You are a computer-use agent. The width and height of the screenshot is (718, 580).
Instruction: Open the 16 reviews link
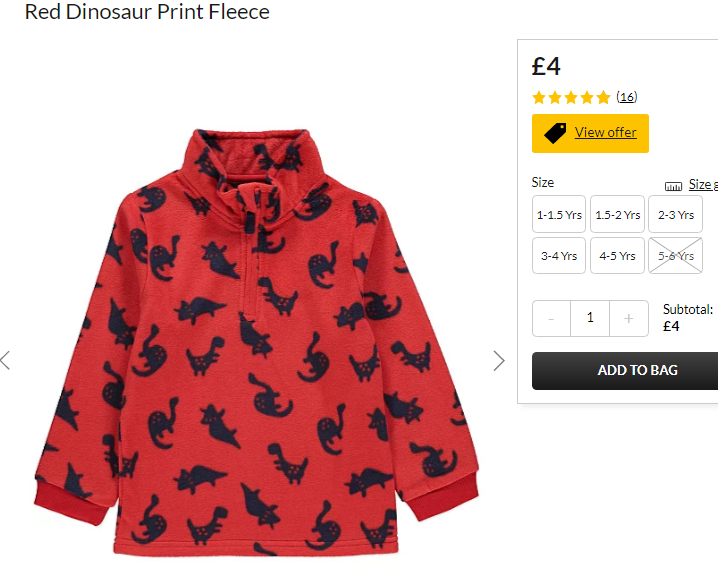[x=626, y=97]
